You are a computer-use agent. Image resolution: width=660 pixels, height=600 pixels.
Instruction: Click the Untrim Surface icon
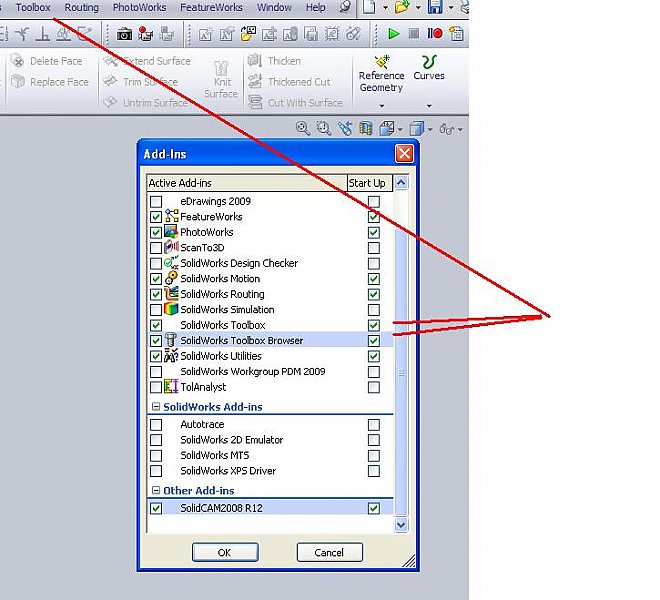pos(110,102)
